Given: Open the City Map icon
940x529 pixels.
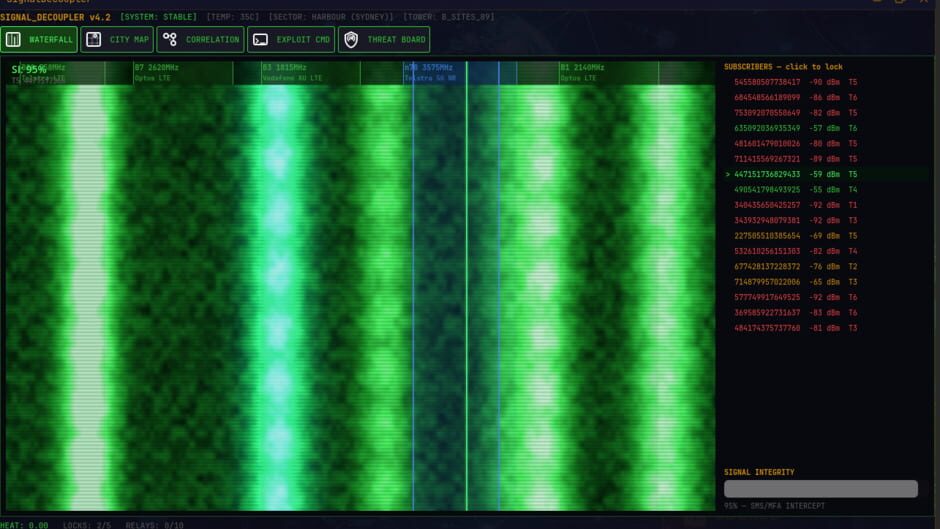Looking at the screenshot, I should point(94,40).
